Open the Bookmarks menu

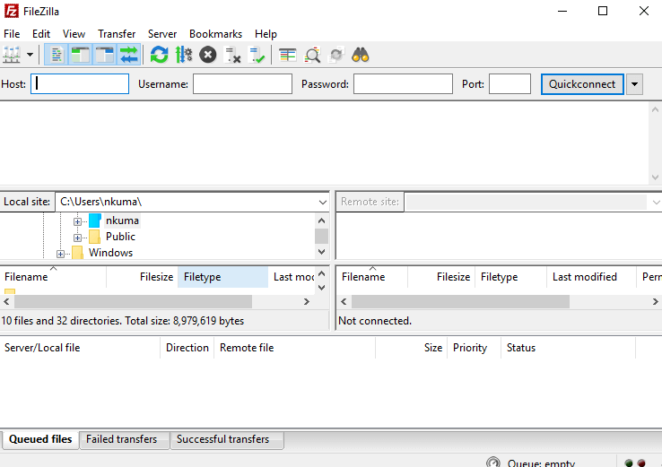[216, 34]
